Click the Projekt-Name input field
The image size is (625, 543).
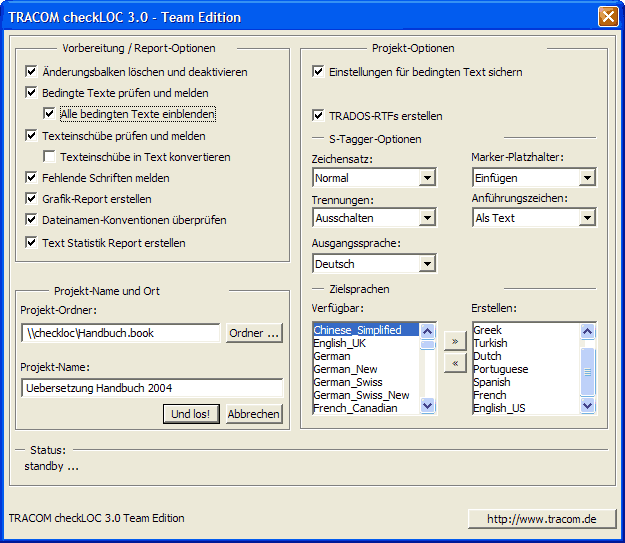coord(151,388)
